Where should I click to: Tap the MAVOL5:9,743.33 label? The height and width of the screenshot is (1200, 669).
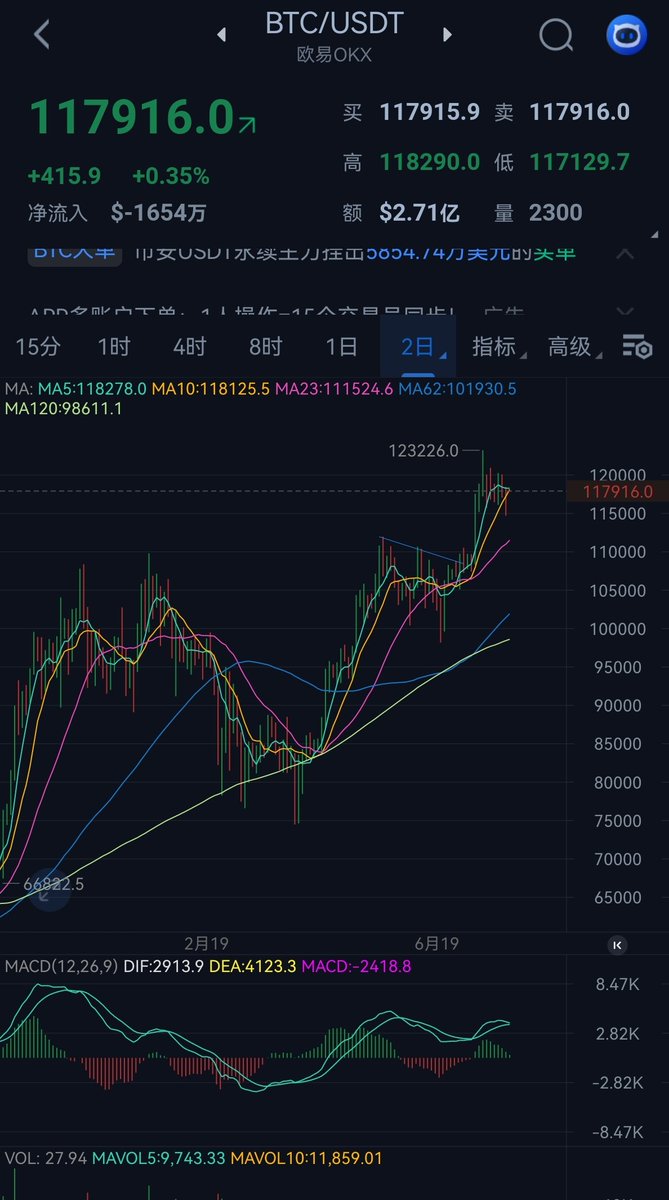click(x=158, y=1158)
